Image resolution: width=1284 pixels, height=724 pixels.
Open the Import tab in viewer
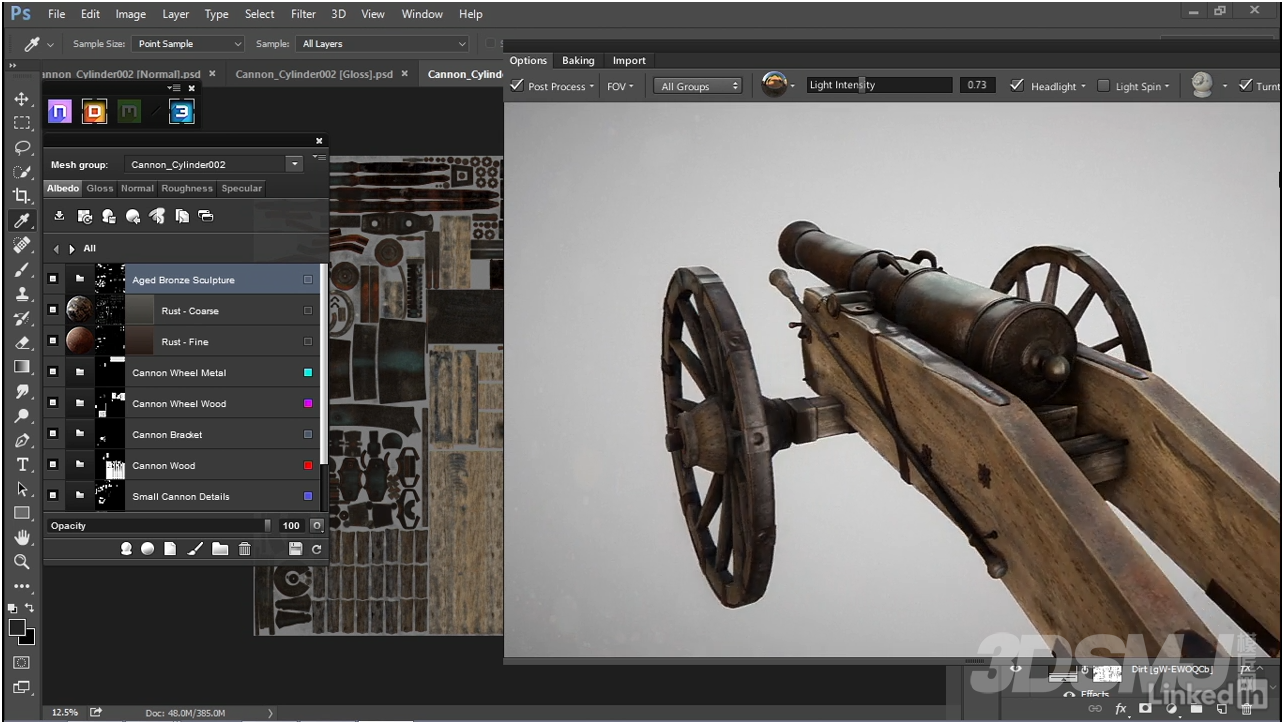click(x=629, y=60)
